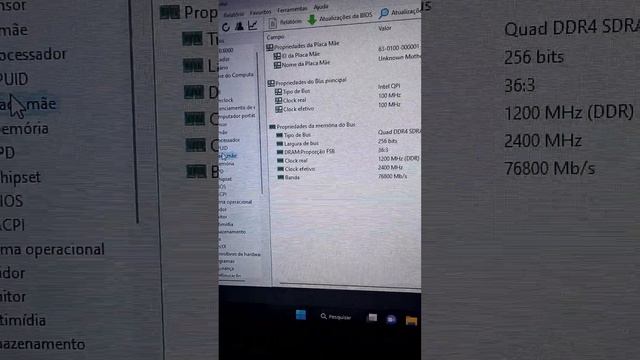The image size is (640, 360).
Task: Click the Campo column header
Action: [276, 37]
